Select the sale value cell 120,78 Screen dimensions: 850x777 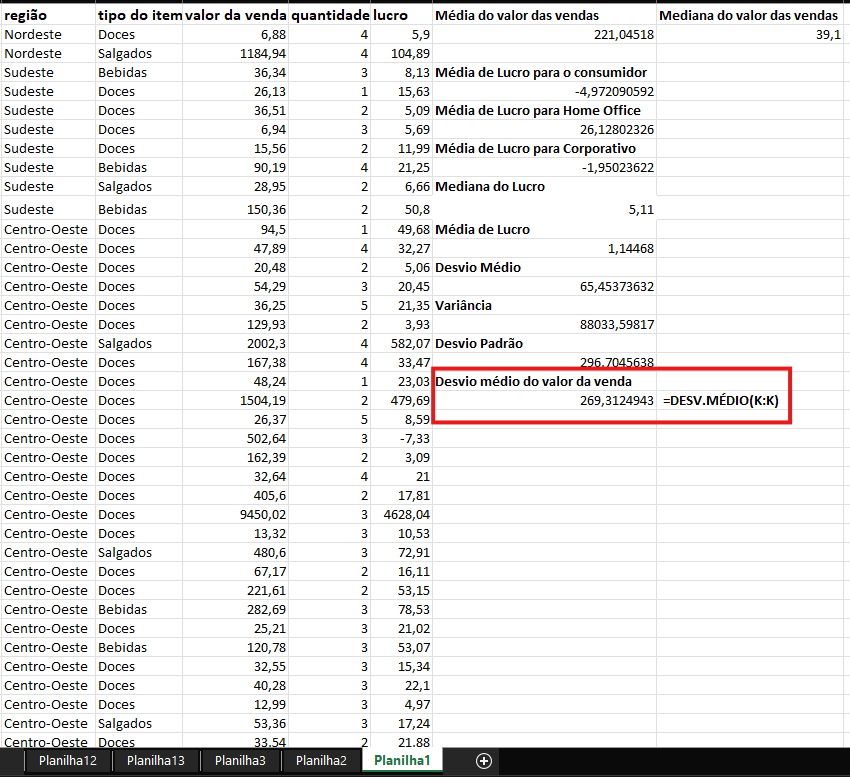(x=235, y=647)
